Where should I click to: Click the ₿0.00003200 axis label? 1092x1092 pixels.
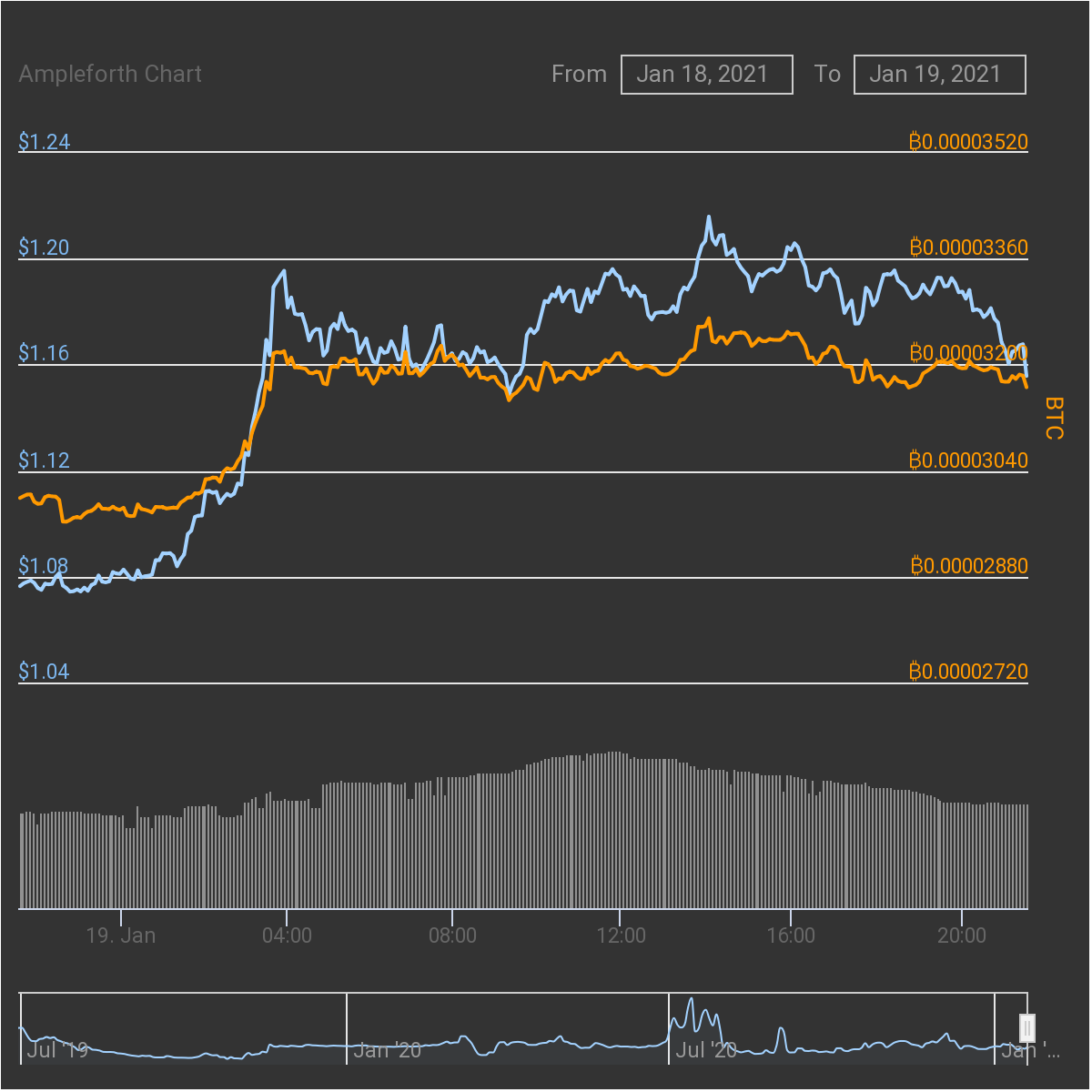click(x=968, y=353)
